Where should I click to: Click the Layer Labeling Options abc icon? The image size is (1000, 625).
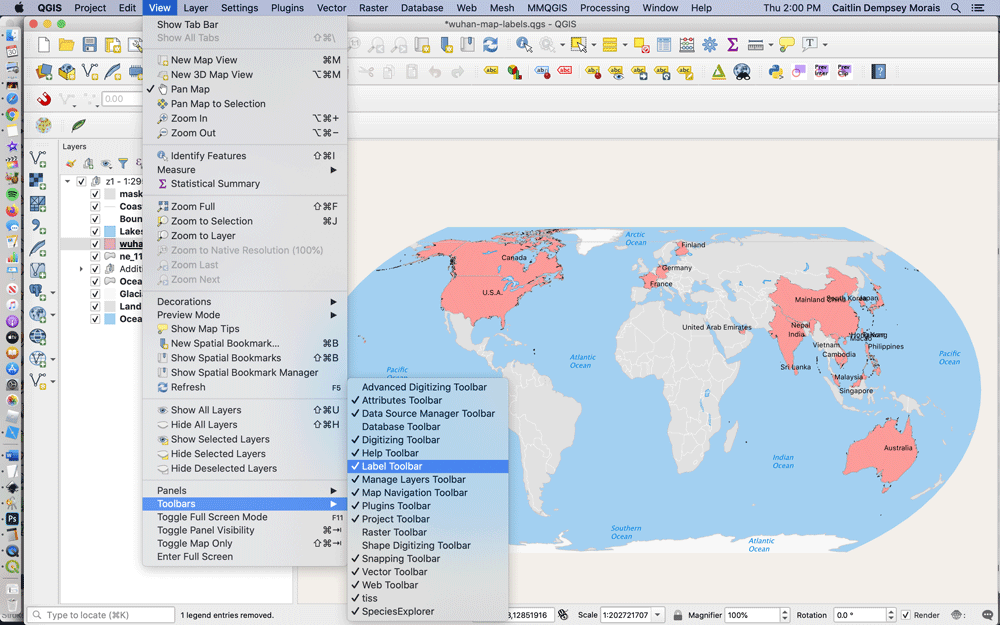tap(490, 71)
